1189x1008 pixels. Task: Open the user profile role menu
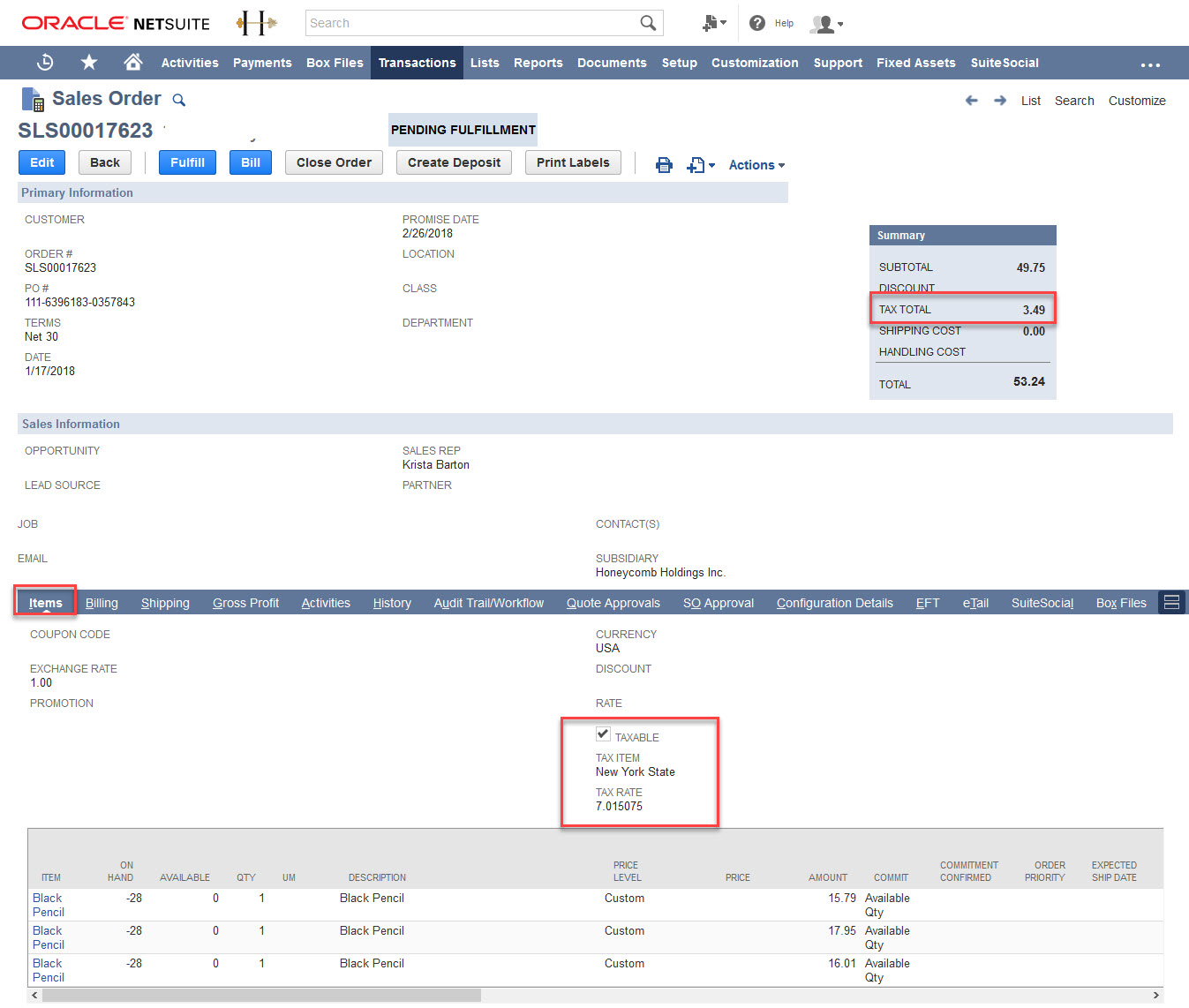click(826, 24)
